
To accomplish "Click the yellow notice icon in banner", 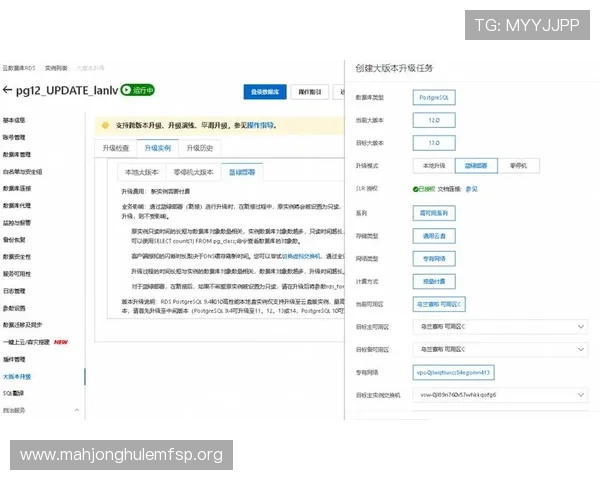I will point(105,125).
